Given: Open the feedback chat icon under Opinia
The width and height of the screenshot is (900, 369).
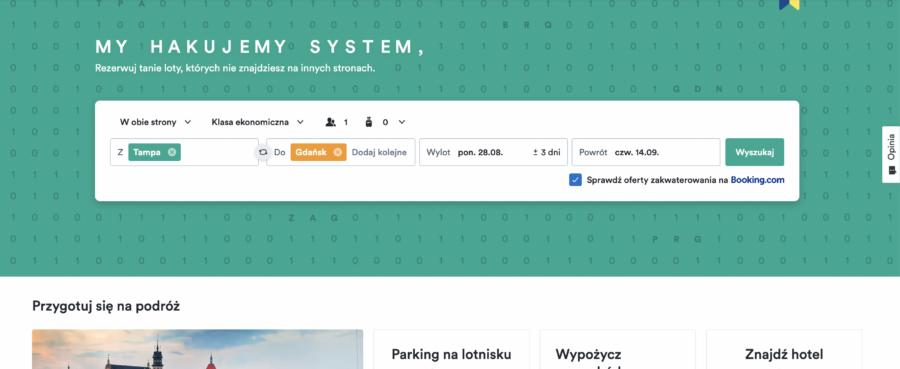Looking at the screenshot, I should (891, 170).
